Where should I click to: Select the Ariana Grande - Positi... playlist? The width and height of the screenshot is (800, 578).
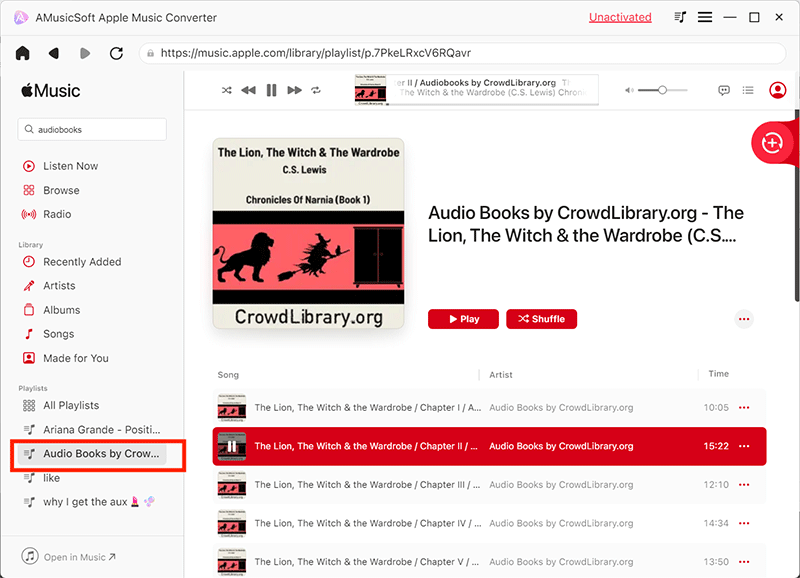(92, 430)
